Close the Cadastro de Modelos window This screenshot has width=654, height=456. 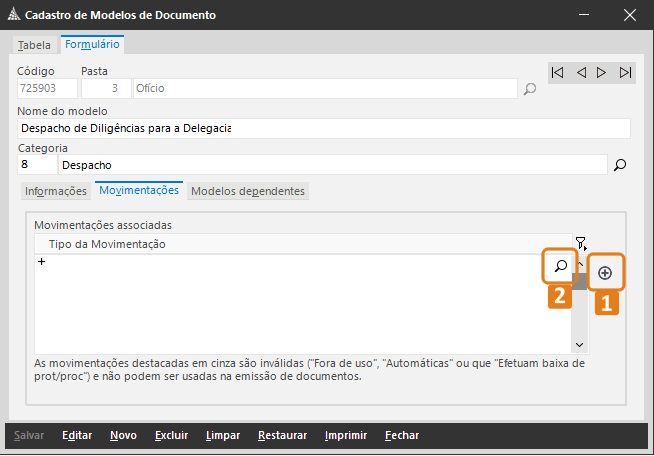[x=630, y=15]
